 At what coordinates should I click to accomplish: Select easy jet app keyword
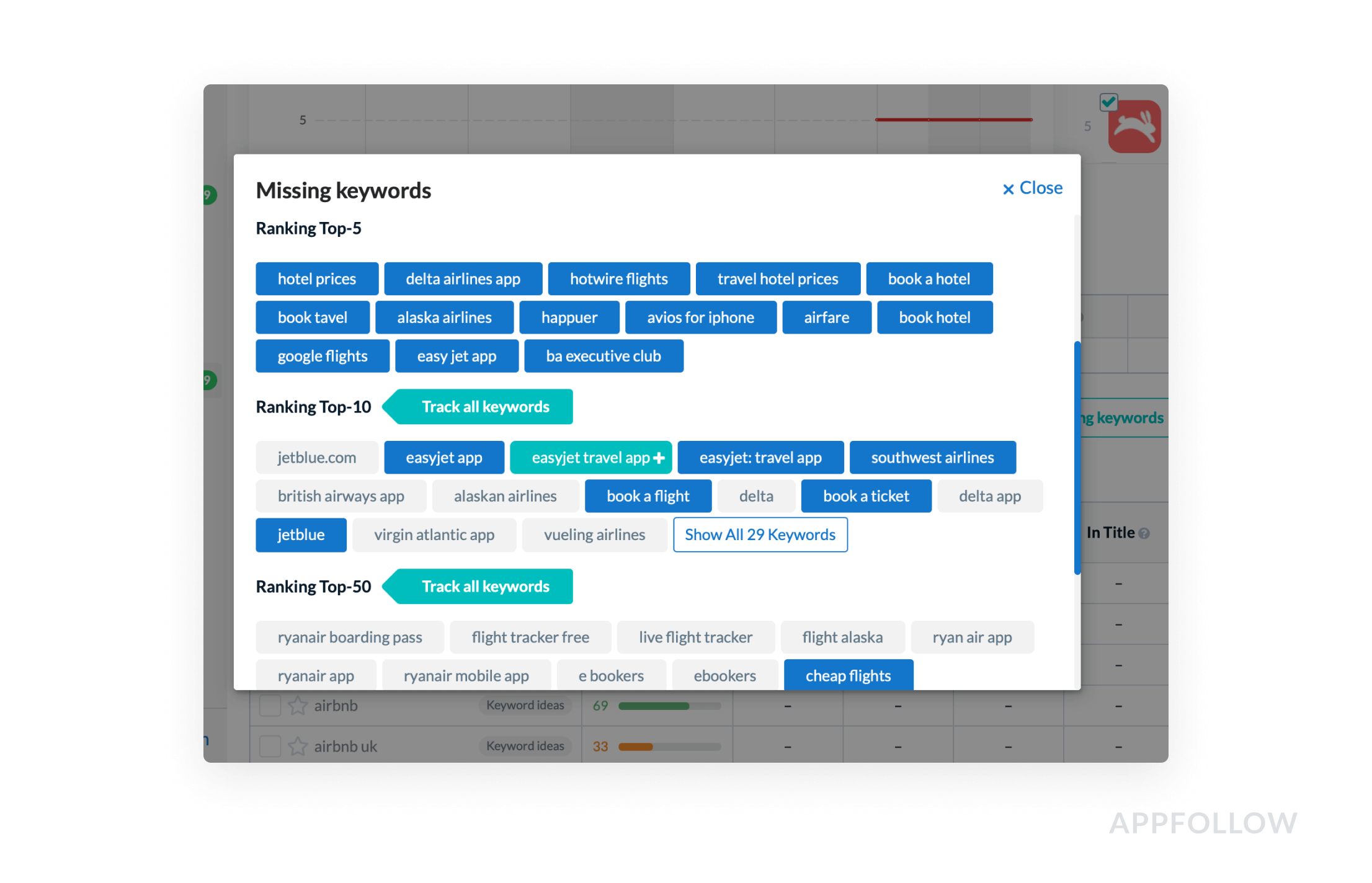click(457, 356)
